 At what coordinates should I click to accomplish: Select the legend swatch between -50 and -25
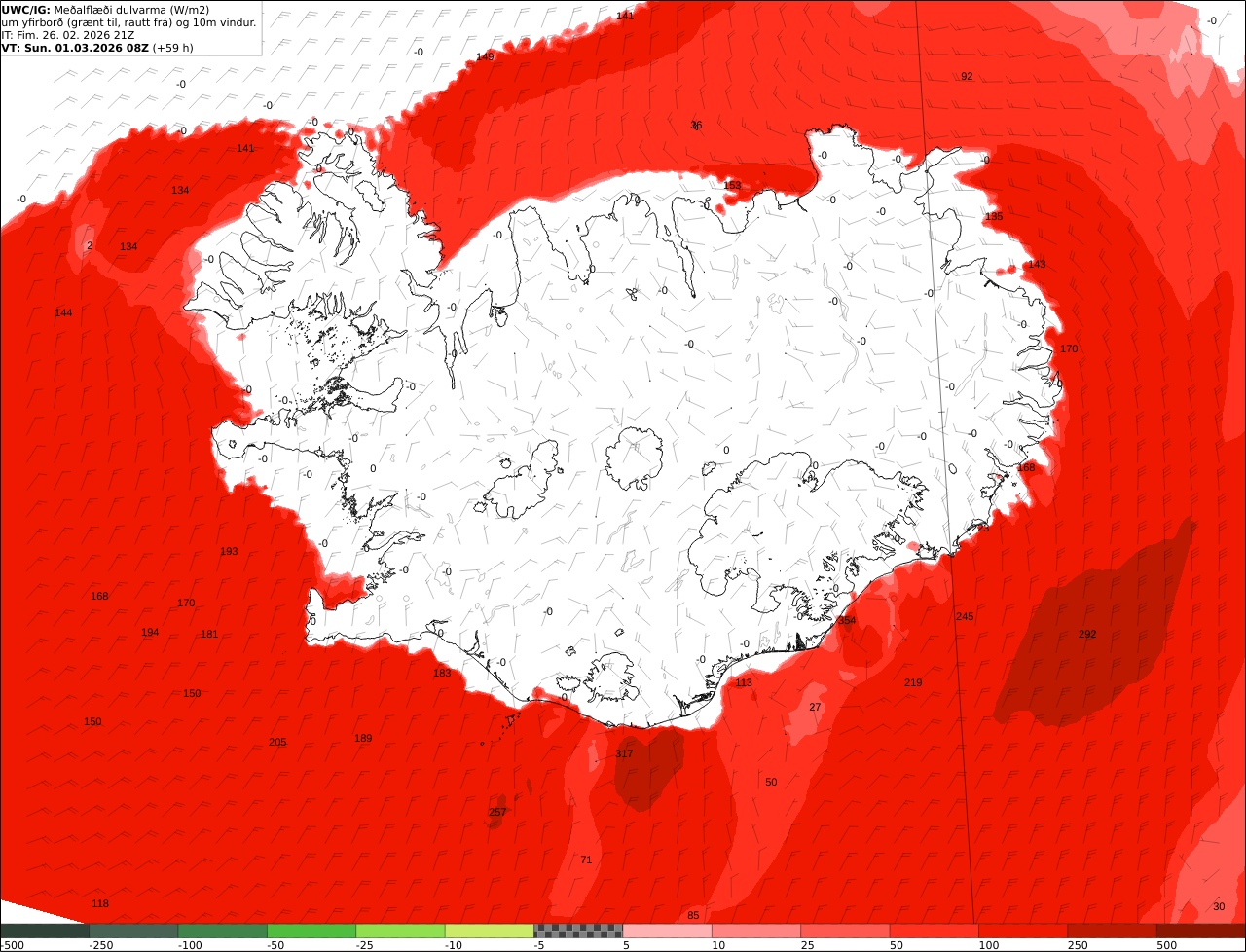(311, 931)
